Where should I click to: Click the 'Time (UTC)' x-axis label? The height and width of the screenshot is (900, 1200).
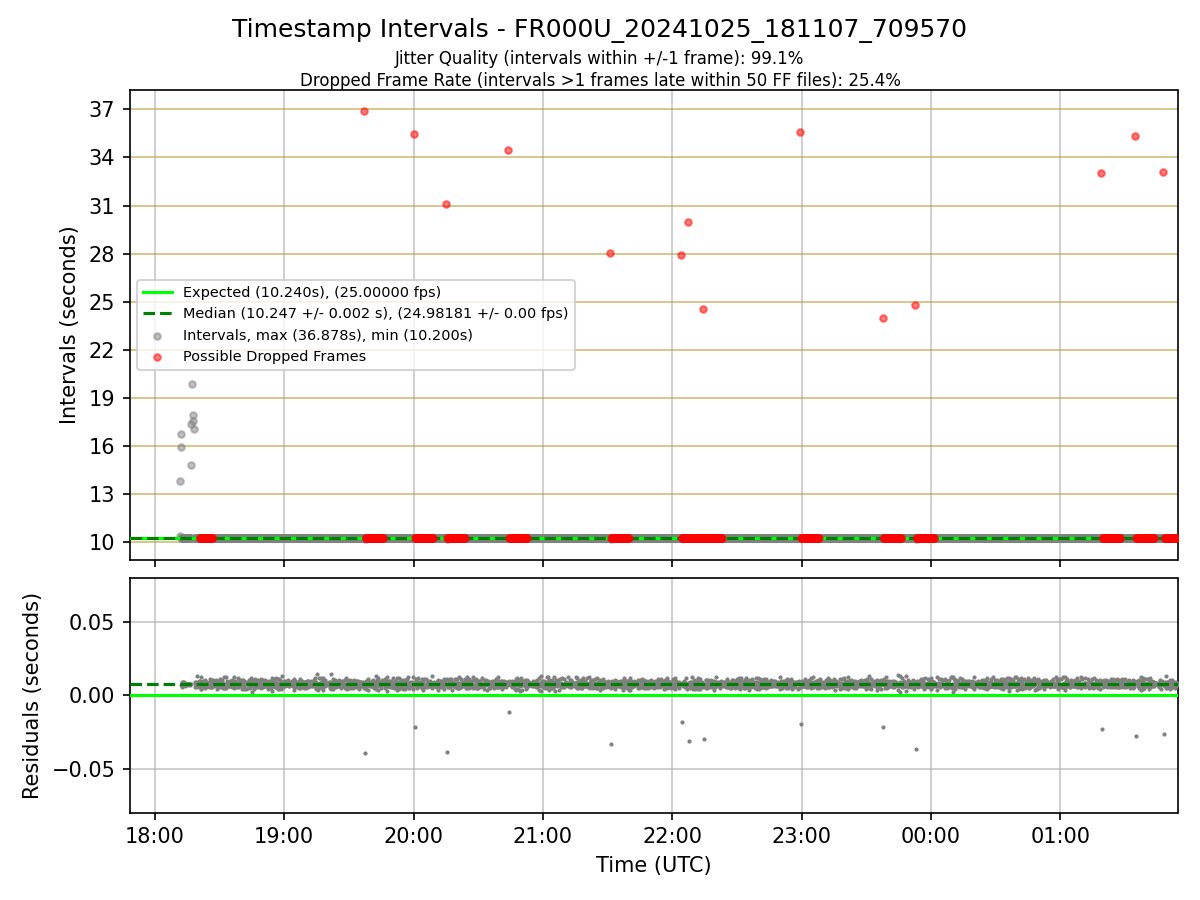tap(653, 865)
